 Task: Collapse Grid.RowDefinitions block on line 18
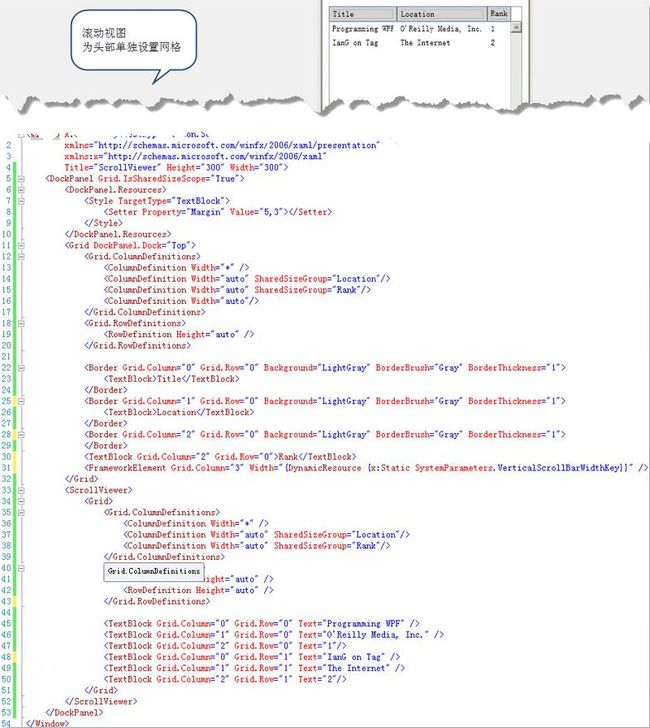click(x=21, y=324)
